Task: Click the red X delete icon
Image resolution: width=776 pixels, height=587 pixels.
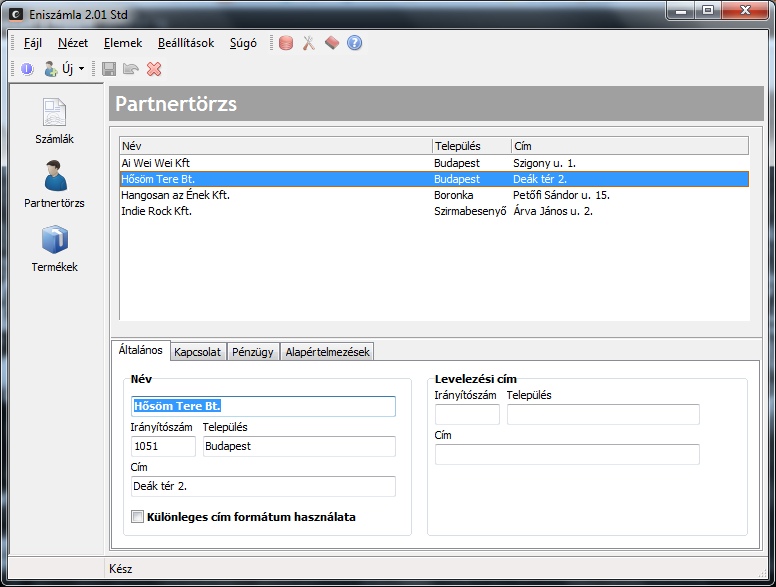Action: coord(154,69)
